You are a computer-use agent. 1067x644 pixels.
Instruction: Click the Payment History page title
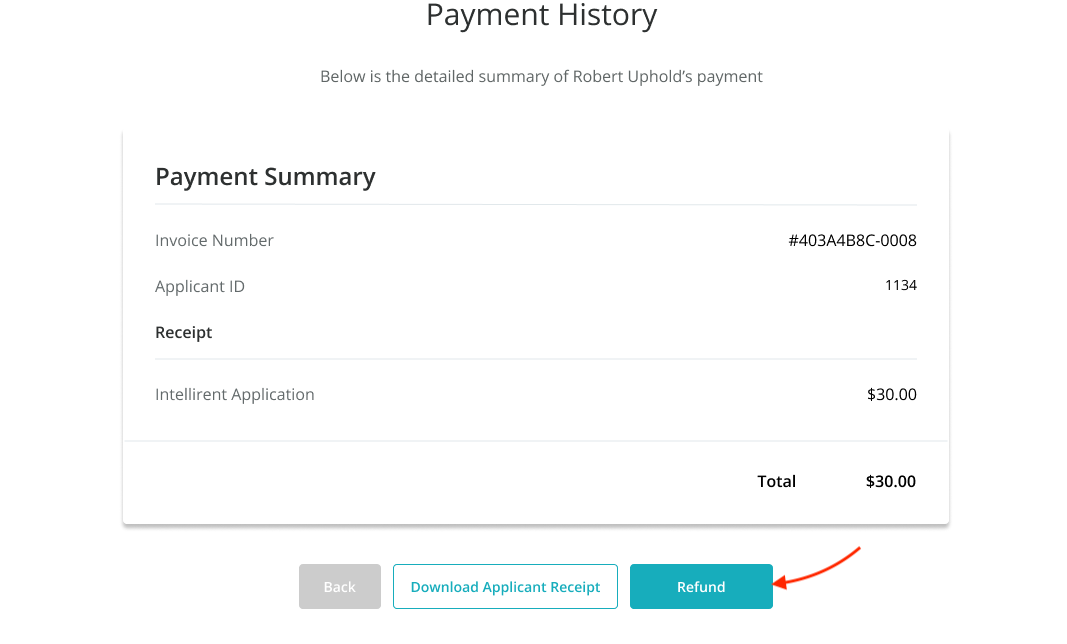(x=541, y=15)
